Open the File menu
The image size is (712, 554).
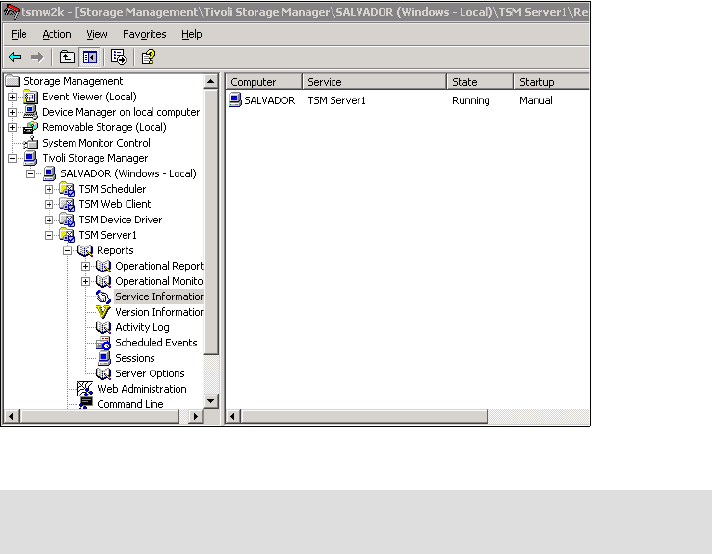(19, 35)
